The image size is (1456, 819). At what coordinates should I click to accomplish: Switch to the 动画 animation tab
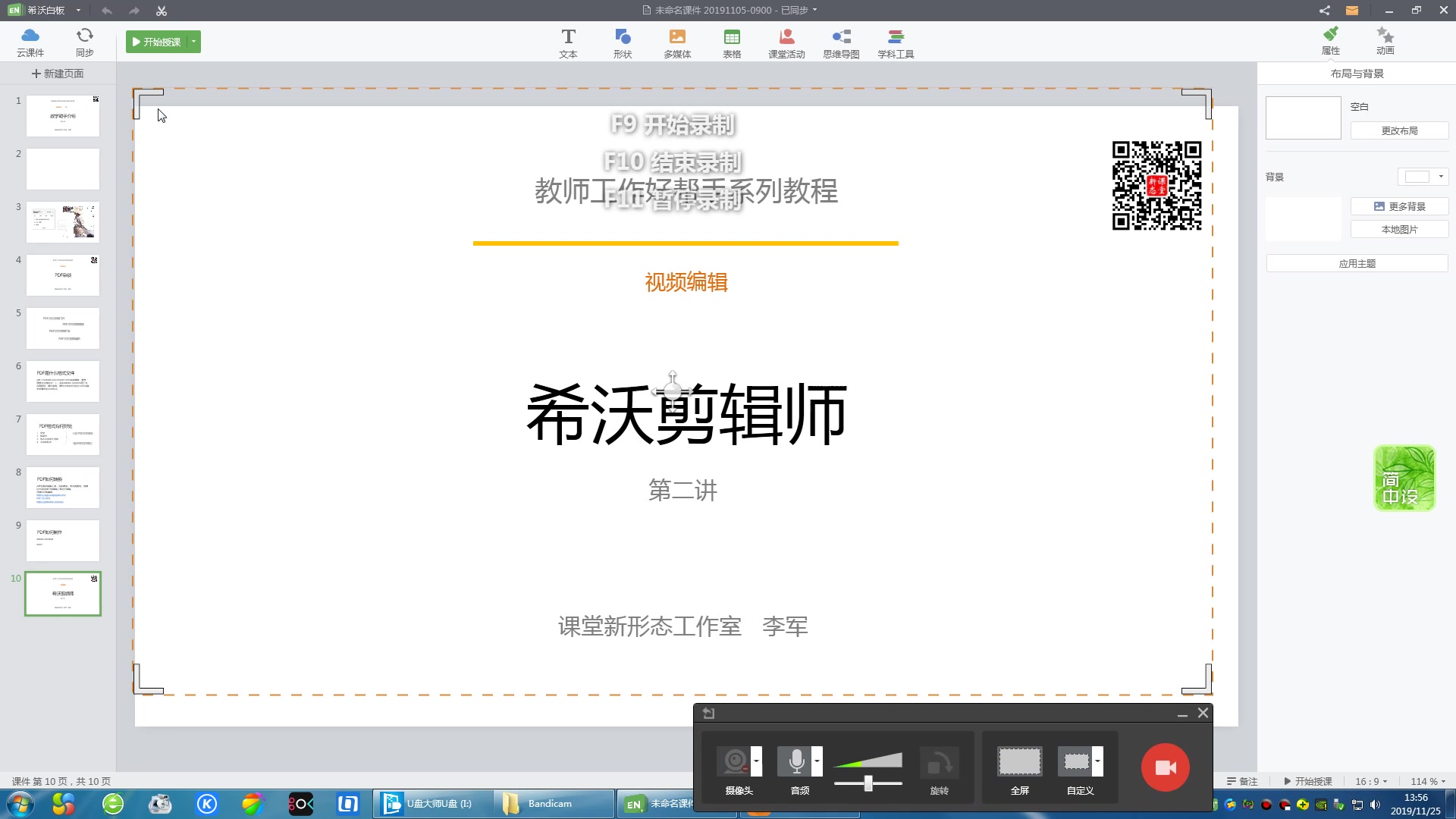pos(1385,41)
